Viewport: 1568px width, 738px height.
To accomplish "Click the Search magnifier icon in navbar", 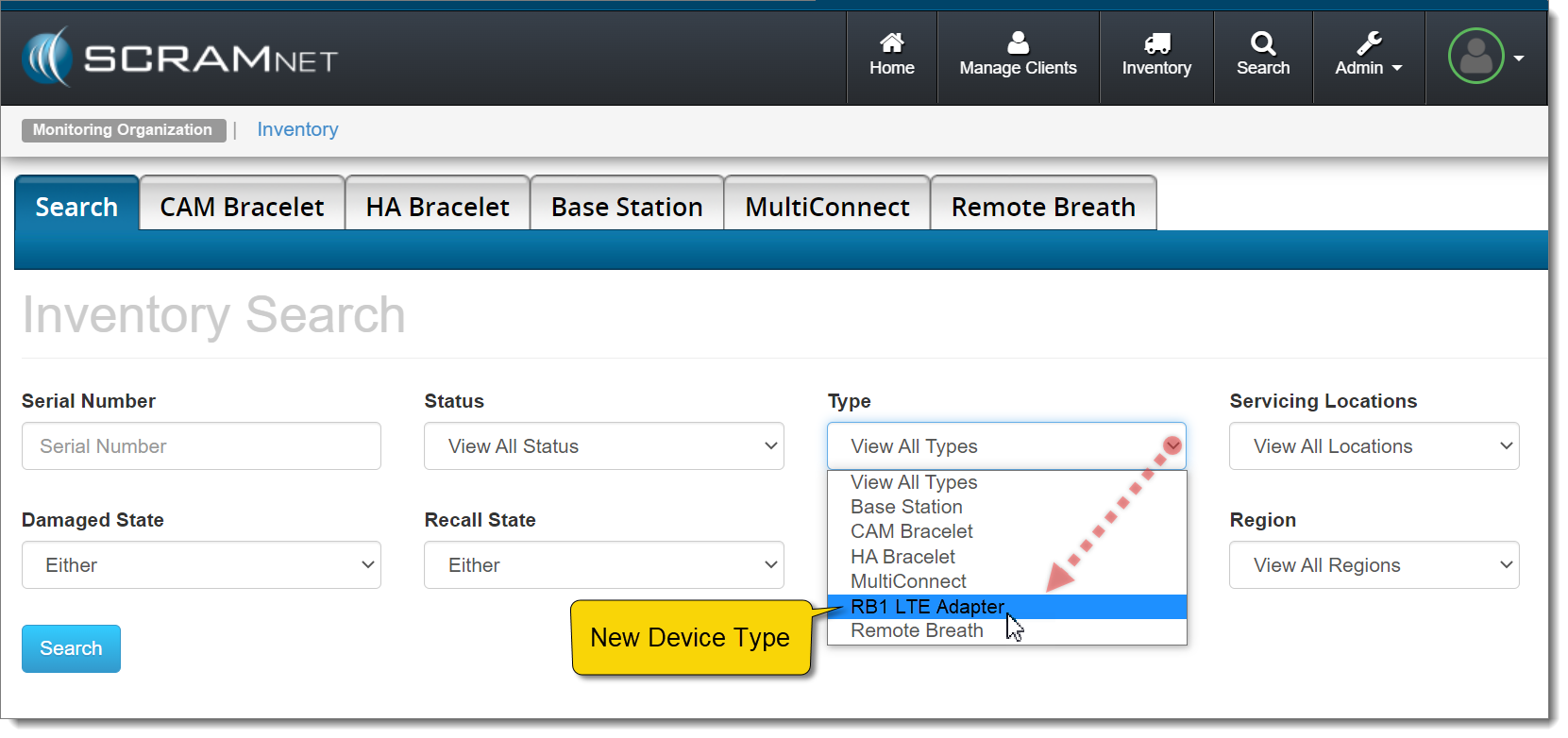I will point(1262,43).
